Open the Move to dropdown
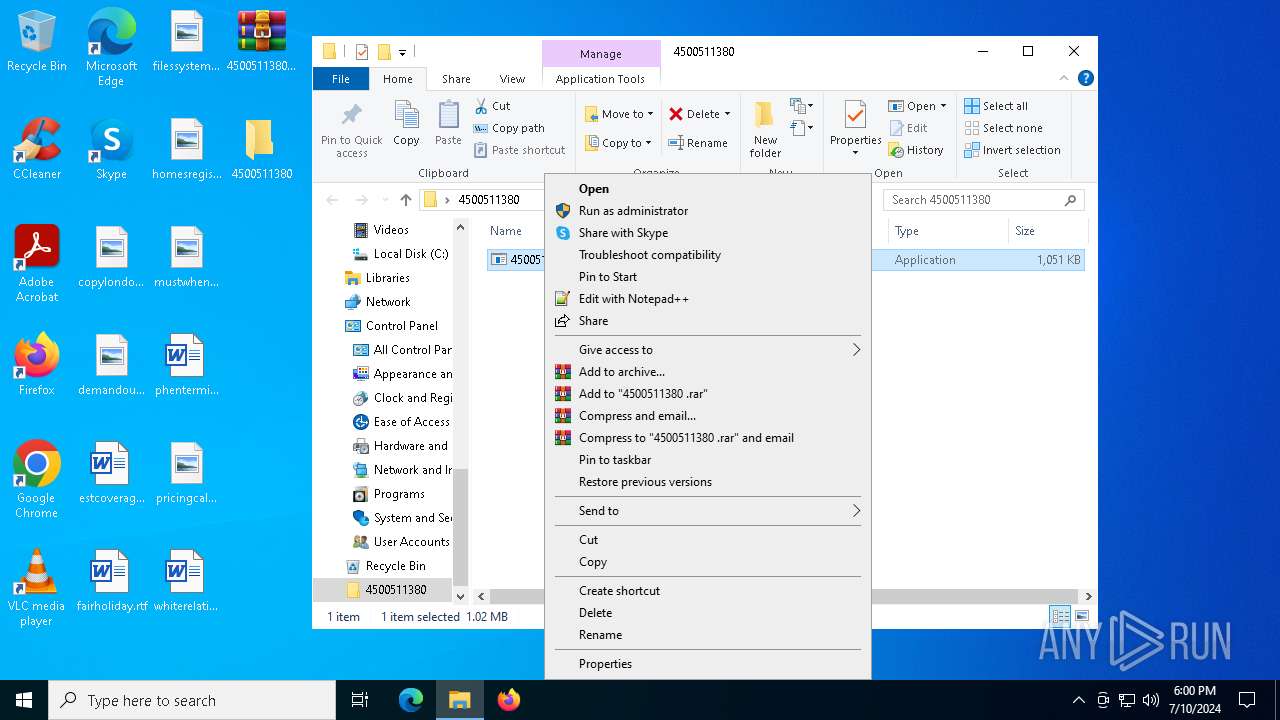 tap(619, 114)
